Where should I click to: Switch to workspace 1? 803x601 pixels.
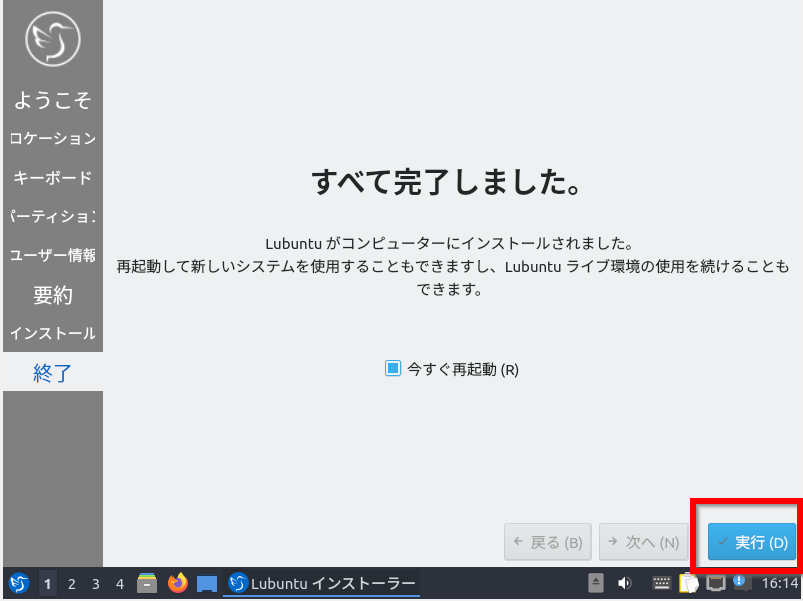coord(48,584)
